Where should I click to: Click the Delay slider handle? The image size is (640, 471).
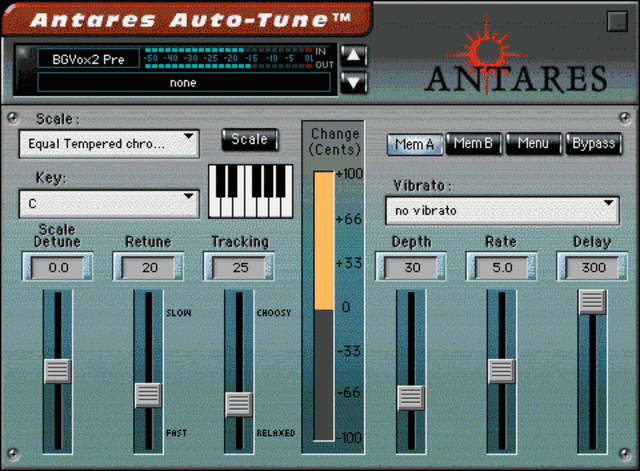point(592,302)
